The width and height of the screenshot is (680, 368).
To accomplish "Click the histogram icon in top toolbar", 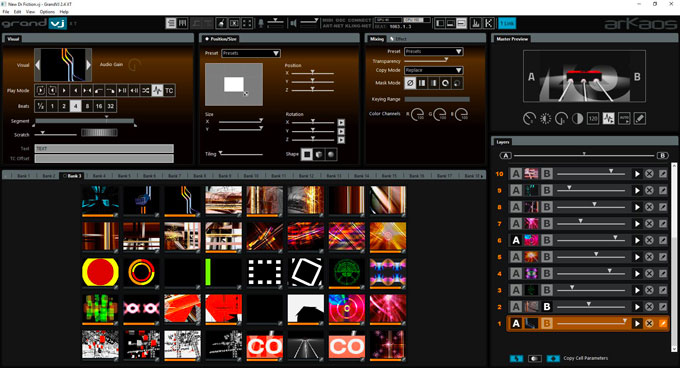I will coord(476,23).
